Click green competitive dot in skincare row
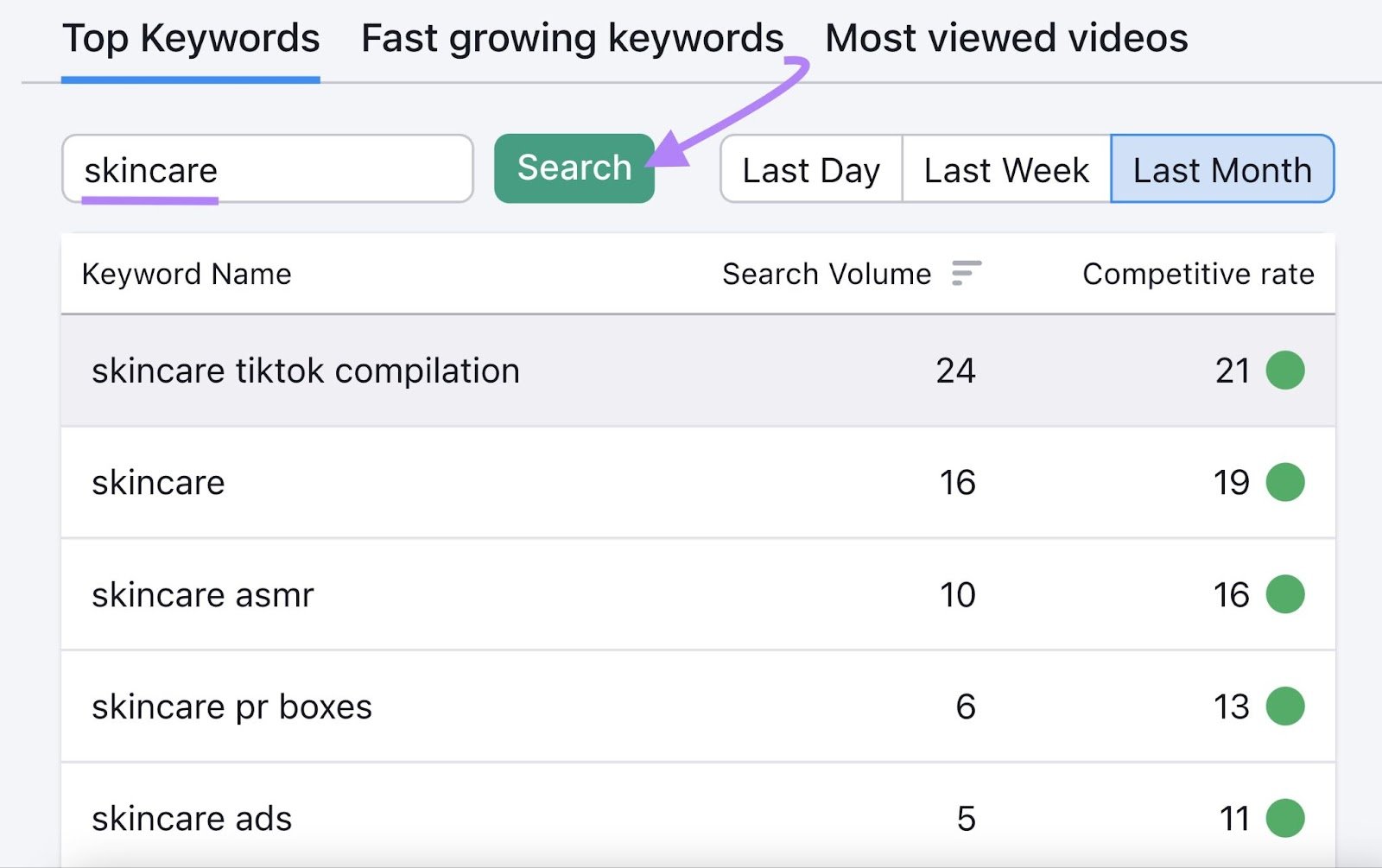Image resolution: width=1382 pixels, height=868 pixels. (x=1284, y=482)
